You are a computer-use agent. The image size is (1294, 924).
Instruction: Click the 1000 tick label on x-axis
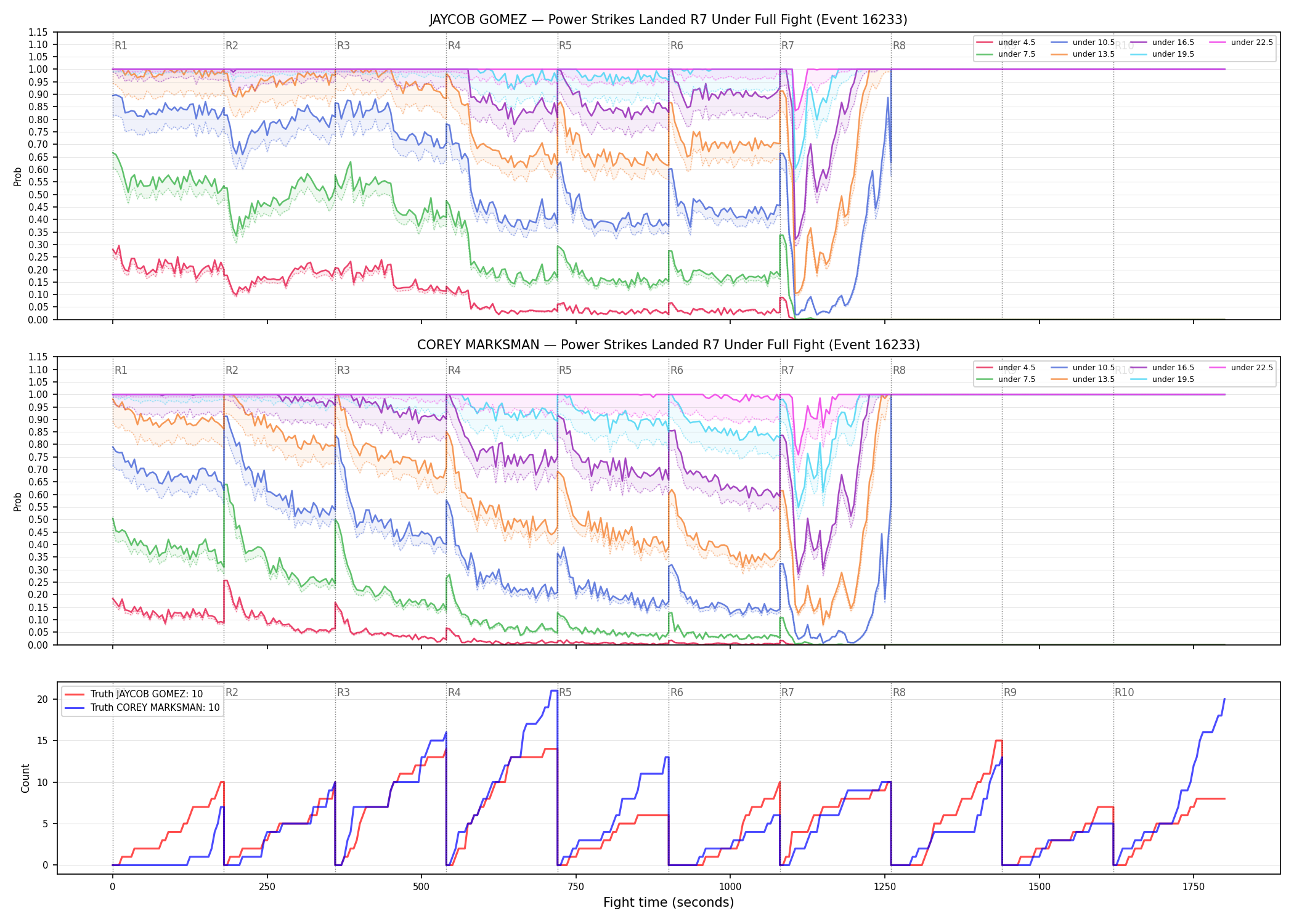(x=730, y=887)
